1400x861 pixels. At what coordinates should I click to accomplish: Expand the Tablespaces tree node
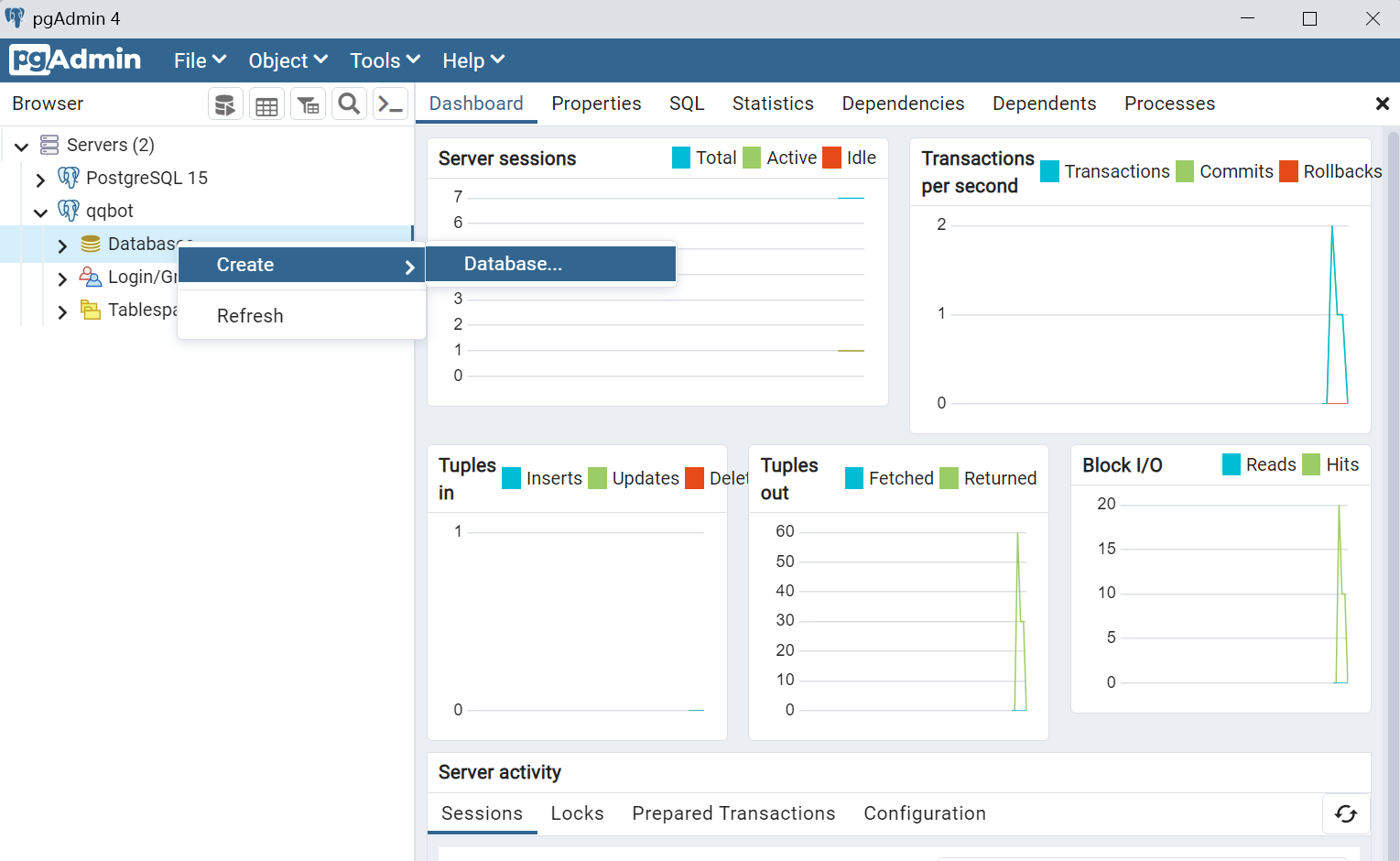click(62, 311)
